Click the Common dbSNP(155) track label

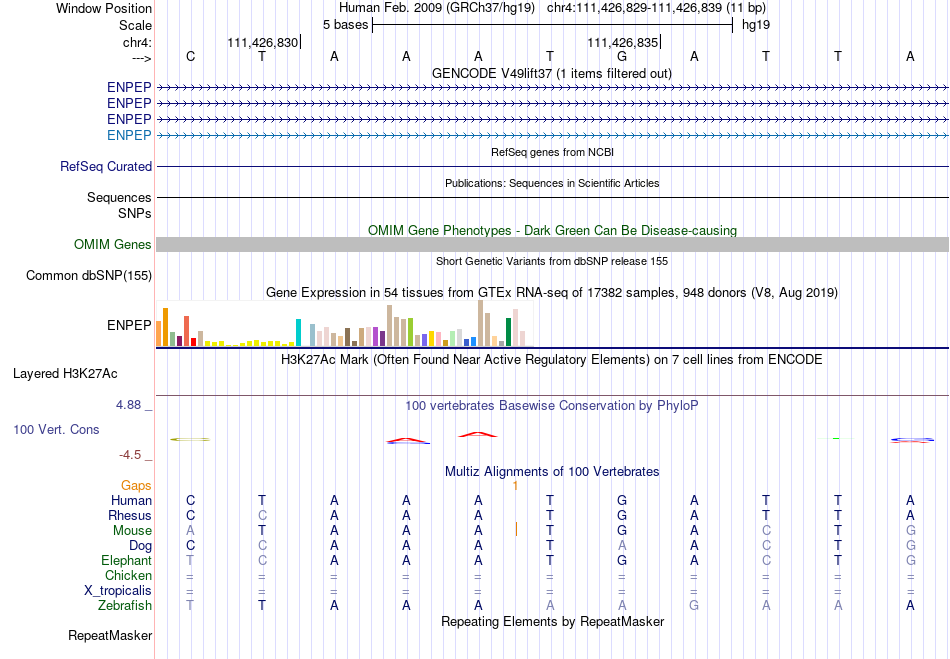click(89, 276)
